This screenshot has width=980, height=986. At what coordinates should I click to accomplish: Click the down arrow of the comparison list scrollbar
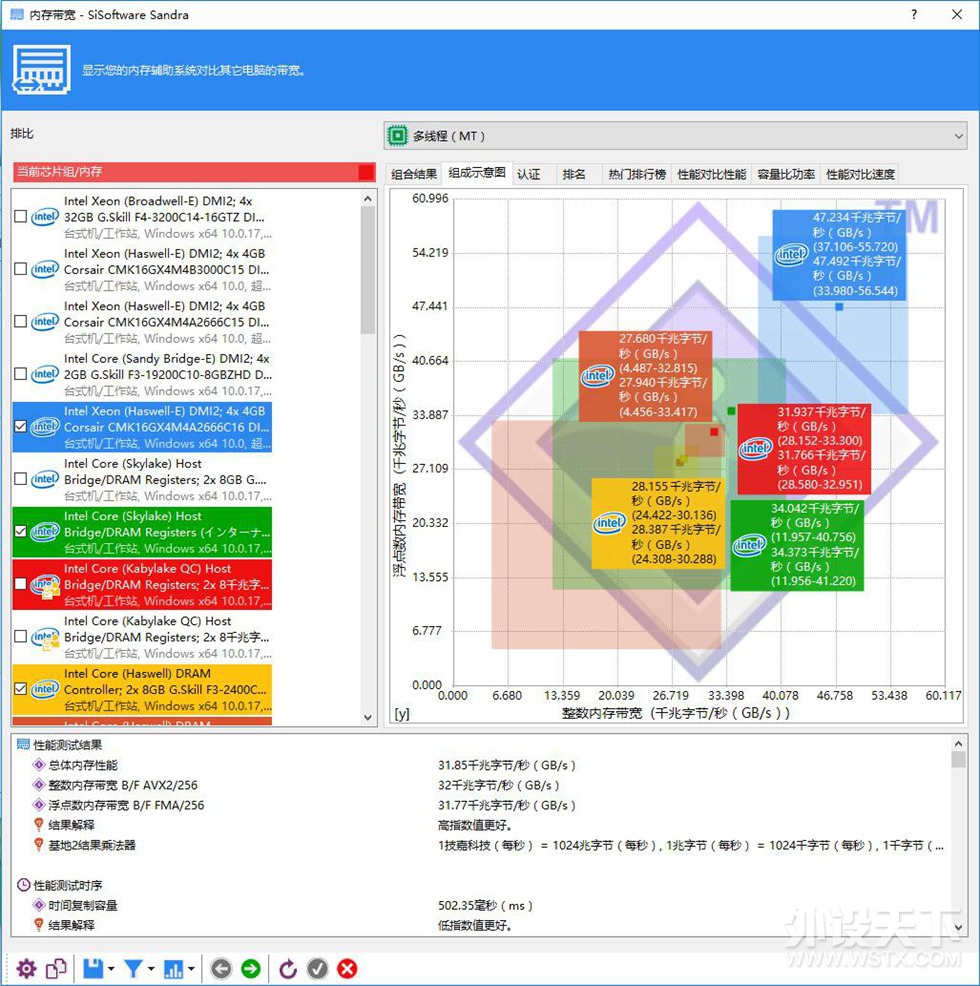point(368,717)
